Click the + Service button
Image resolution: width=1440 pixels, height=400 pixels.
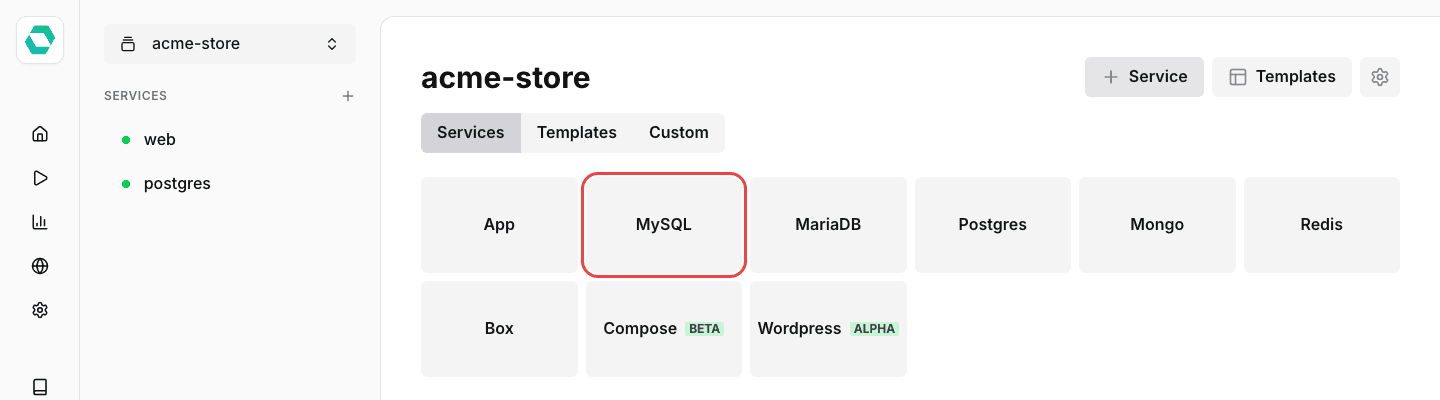(1144, 77)
